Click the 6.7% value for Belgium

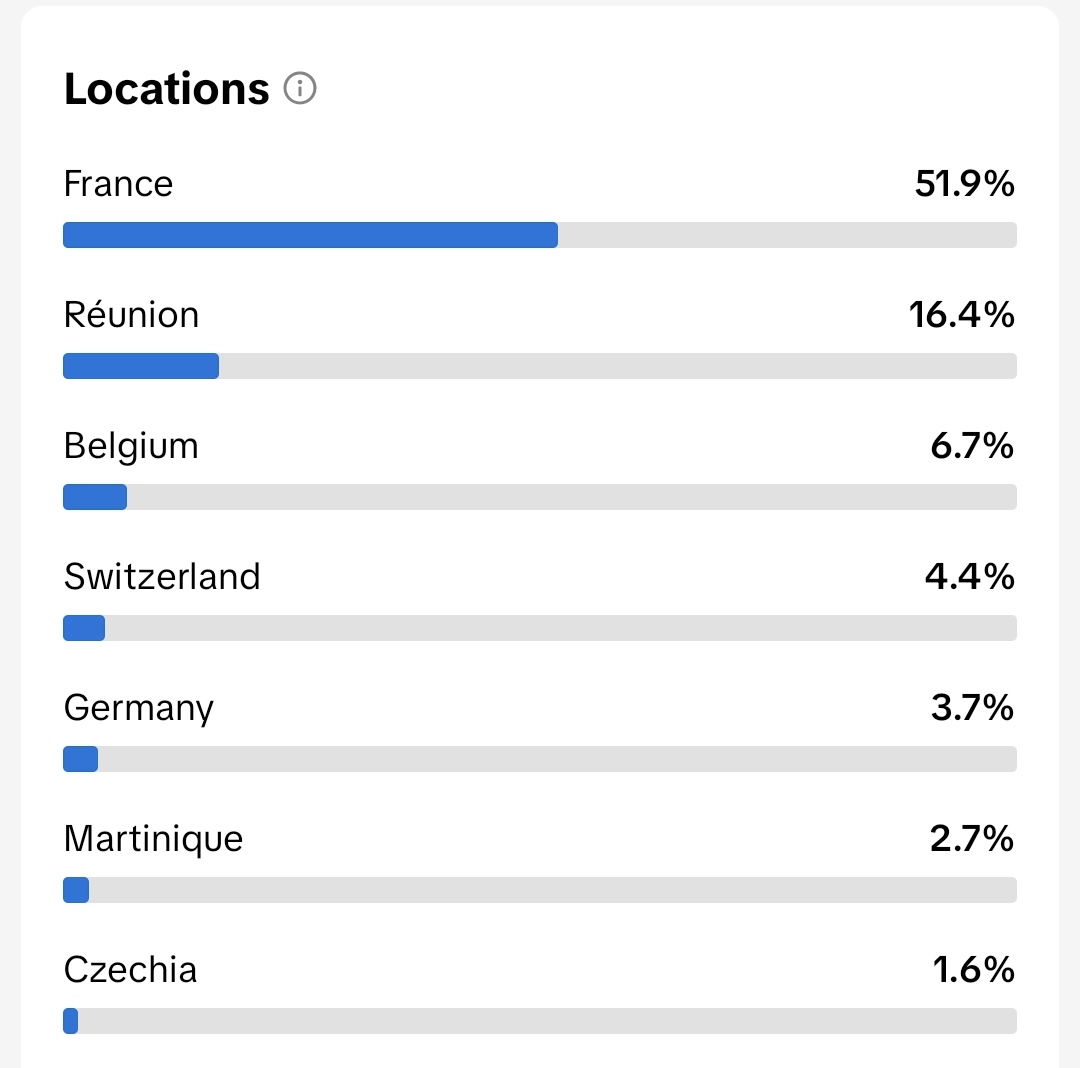(x=972, y=446)
